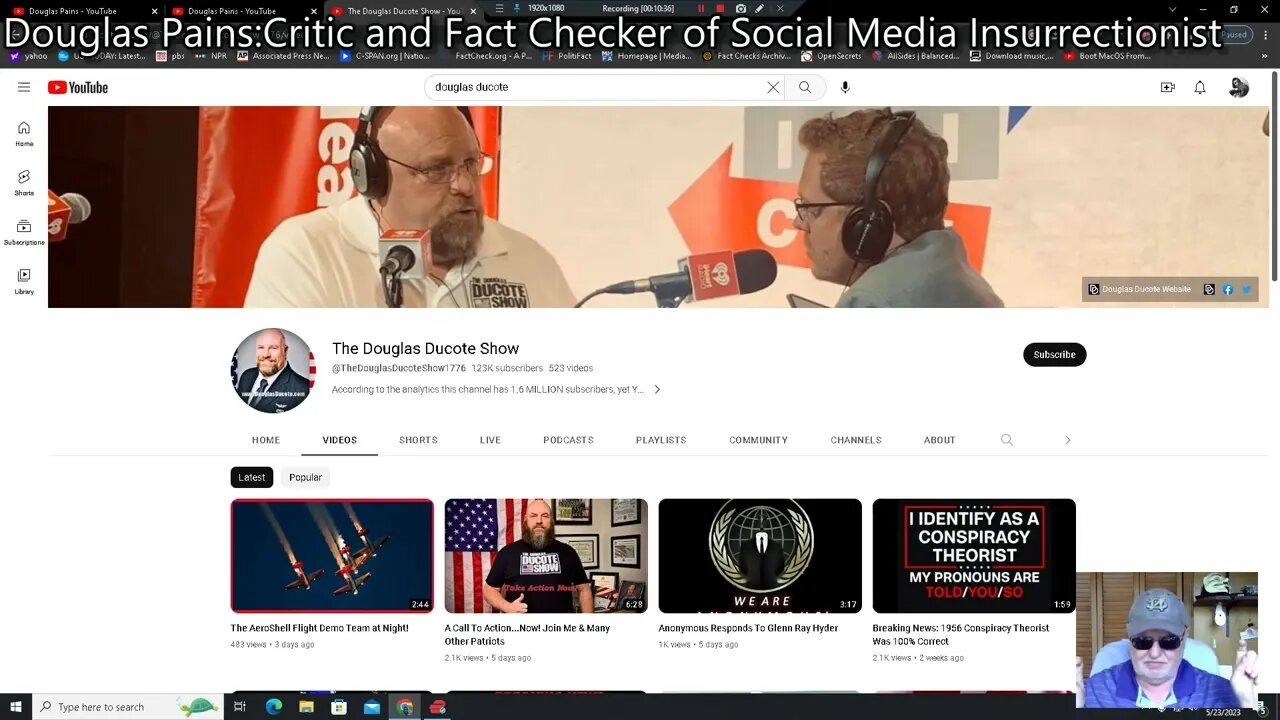Image resolution: width=1280 pixels, height=720 pixels.
Task: Play the Anonymous 'We Are' thumbnail
Action: coord(760,556)
